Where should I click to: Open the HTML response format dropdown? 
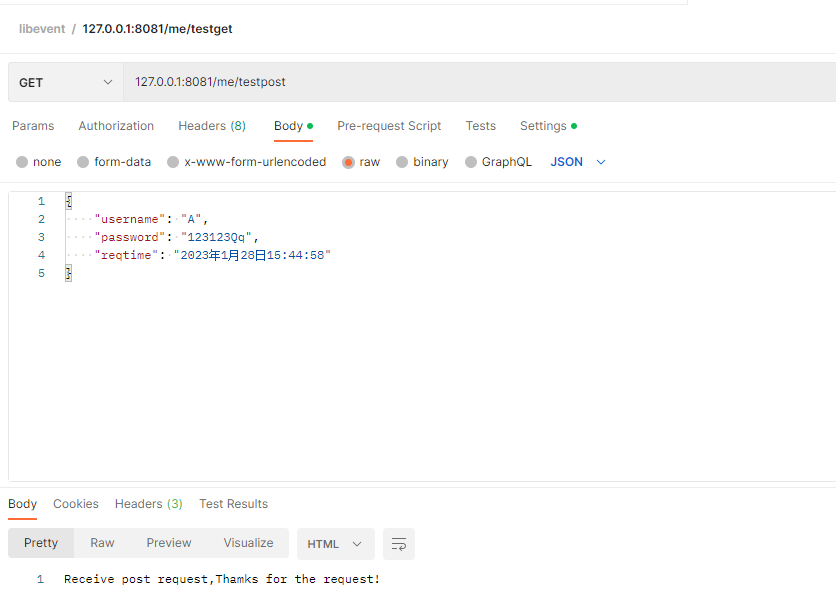tap(335, 544)
